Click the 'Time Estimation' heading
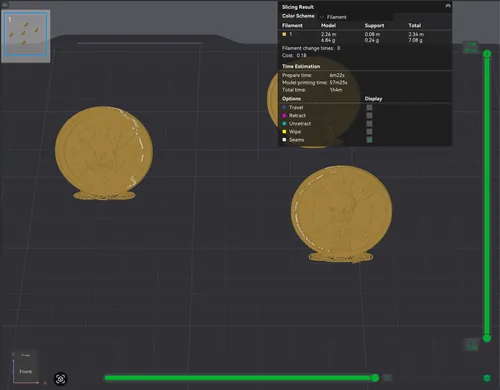The height and width of the screenshot is (390, 500). coord(301,66)
